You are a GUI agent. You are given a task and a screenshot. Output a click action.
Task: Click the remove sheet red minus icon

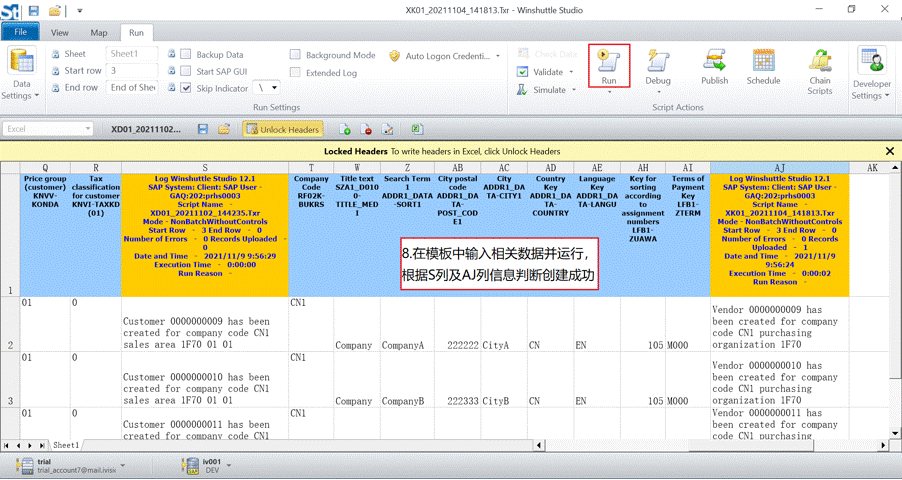(366, 129)
